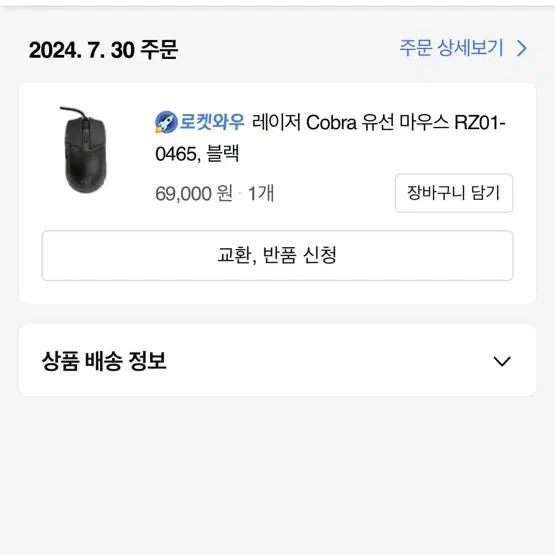Click the 로켓와우 label text
Image resolution: width=555 pixels, height=555 pixels.
[x=212, y=122]
